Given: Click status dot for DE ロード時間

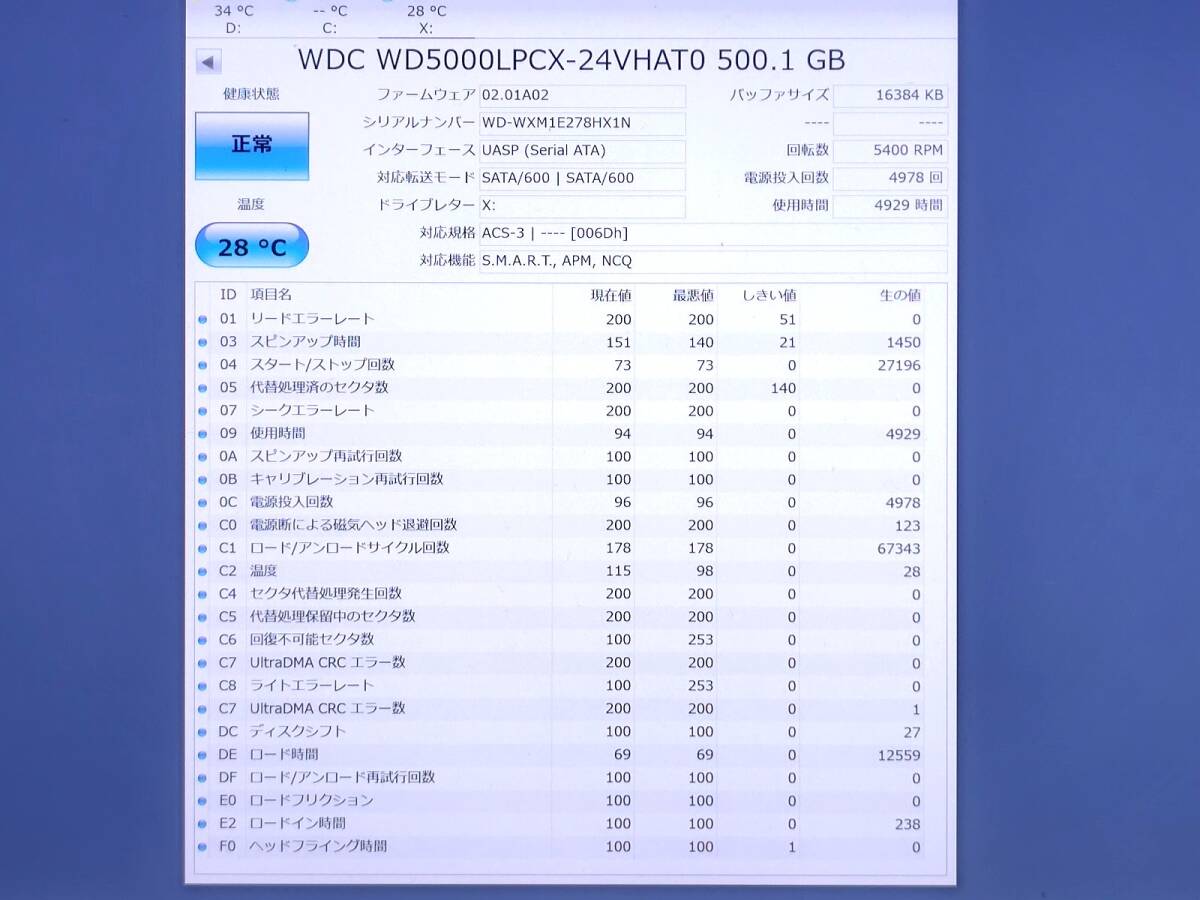Looking at the screenshot, I should [x=202, y=756].
